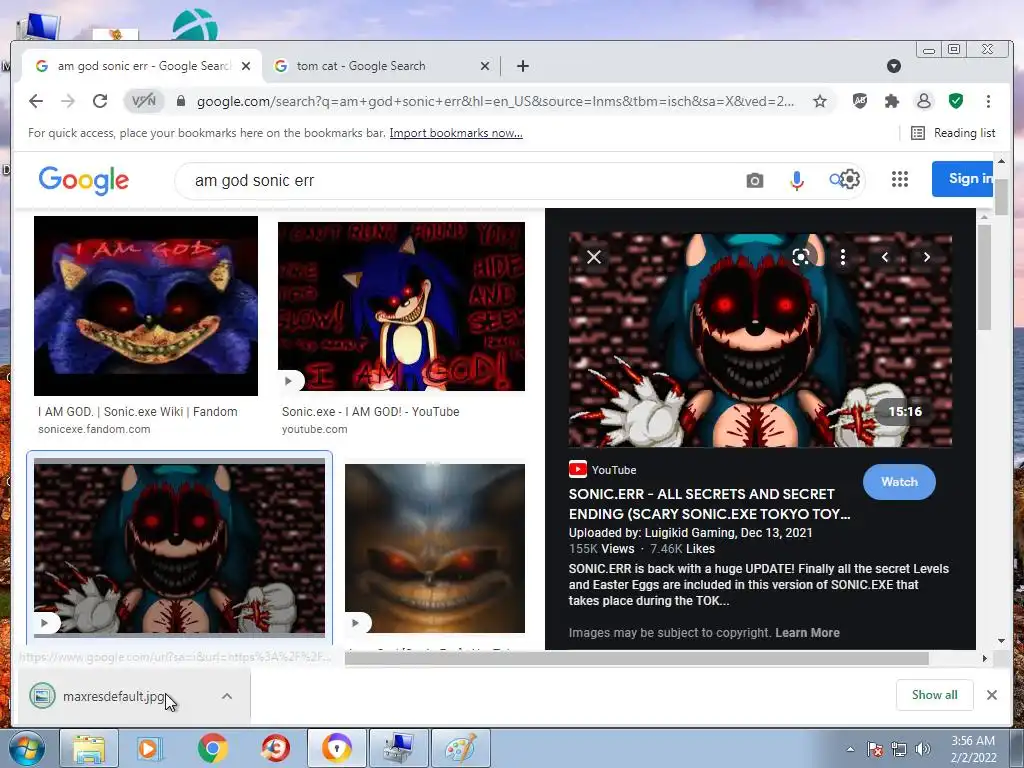Click the search box with 'am god sonic err'
The image size is (1024, 768).
tap(457, 181)
